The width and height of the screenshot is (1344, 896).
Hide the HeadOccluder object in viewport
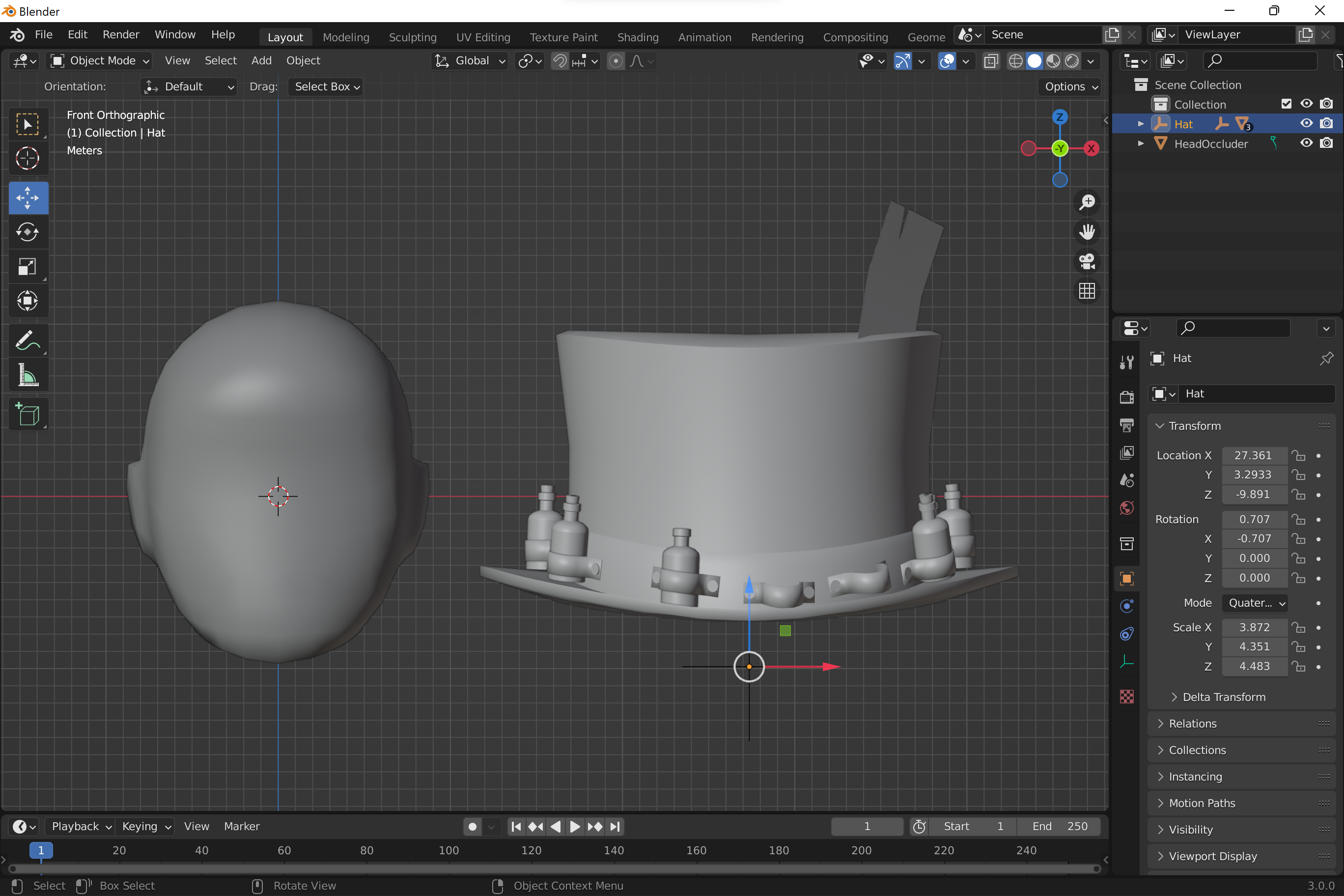pos(1306,143)
